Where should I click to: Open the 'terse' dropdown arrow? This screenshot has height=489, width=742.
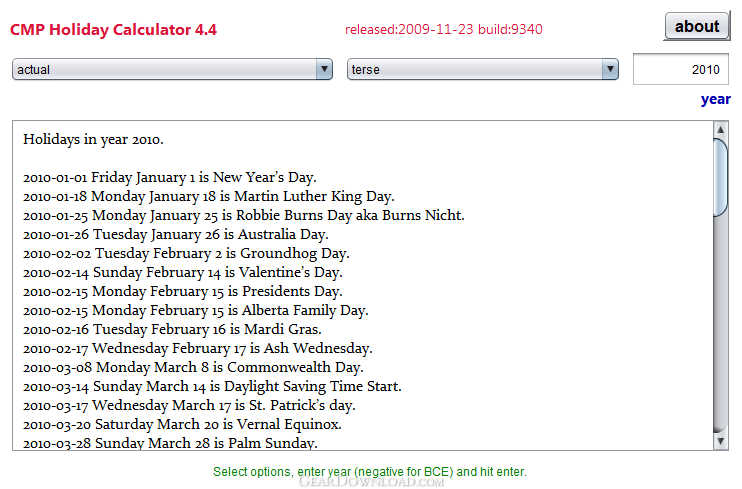tap(610, 69)
